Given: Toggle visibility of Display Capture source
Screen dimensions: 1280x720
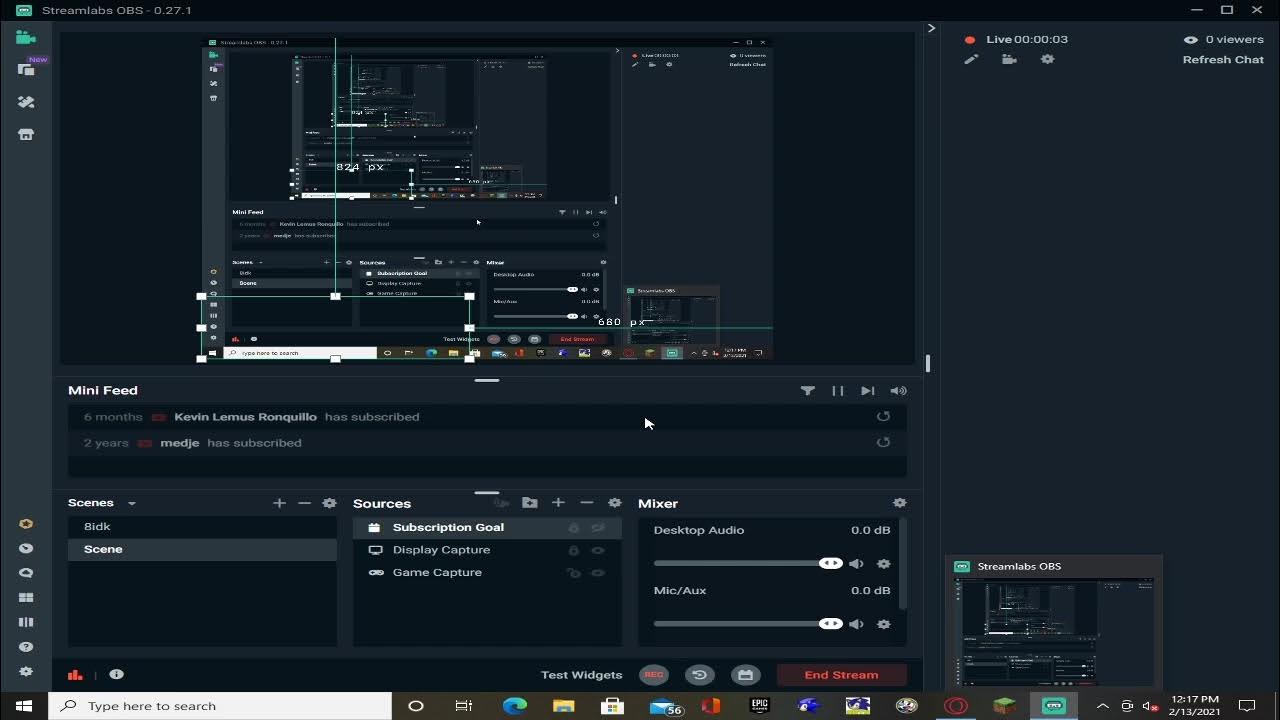Looking at the screenshot, I should point(598,550).
